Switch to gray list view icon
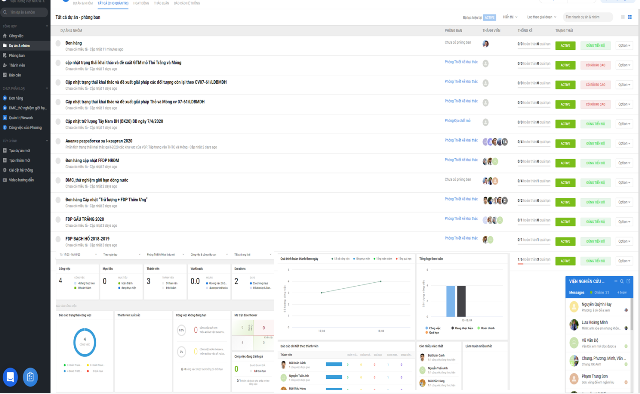Image resolution: width=640 pixels, height=394 pixels. [623, 17]
